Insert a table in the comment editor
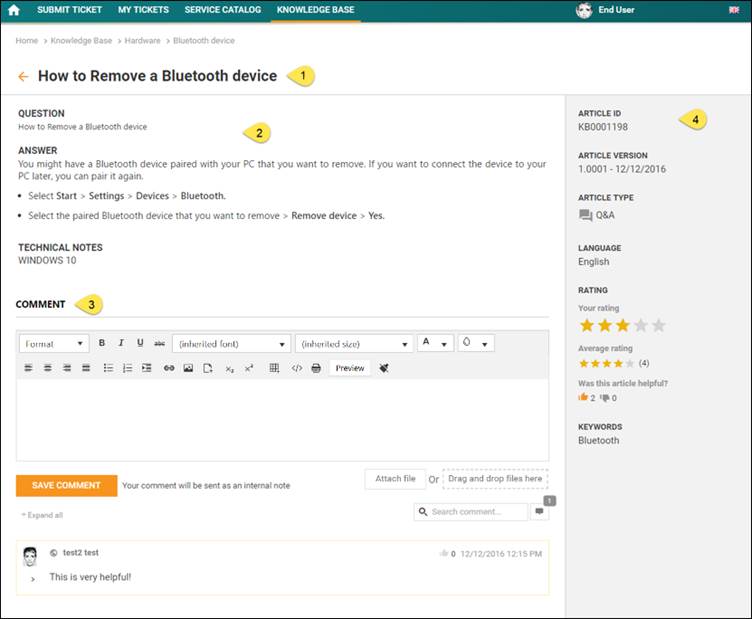The height and width of the screenshot is (619, 752). [x=274, y=368]
